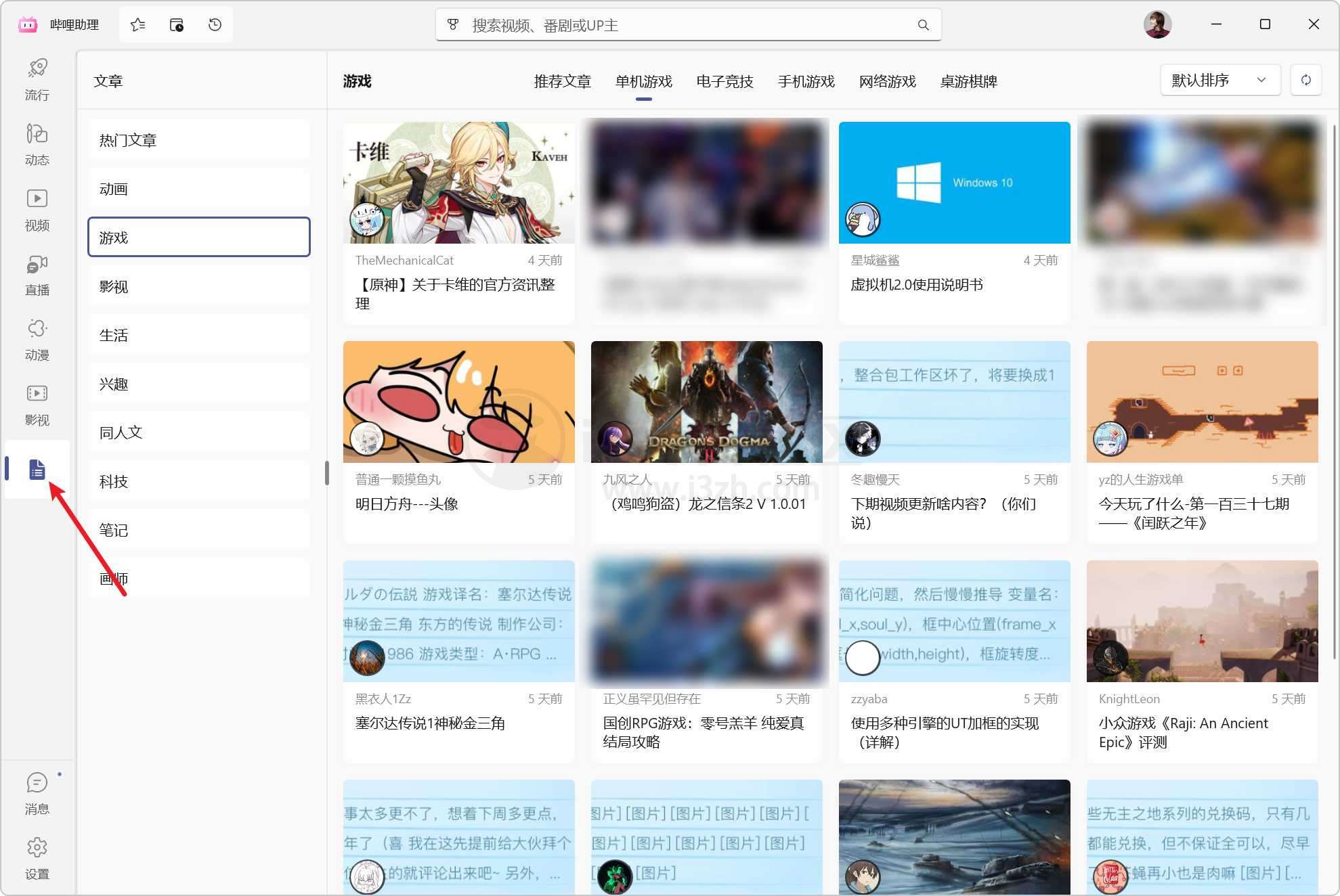Focus the search videos input field

coord(687,25)
